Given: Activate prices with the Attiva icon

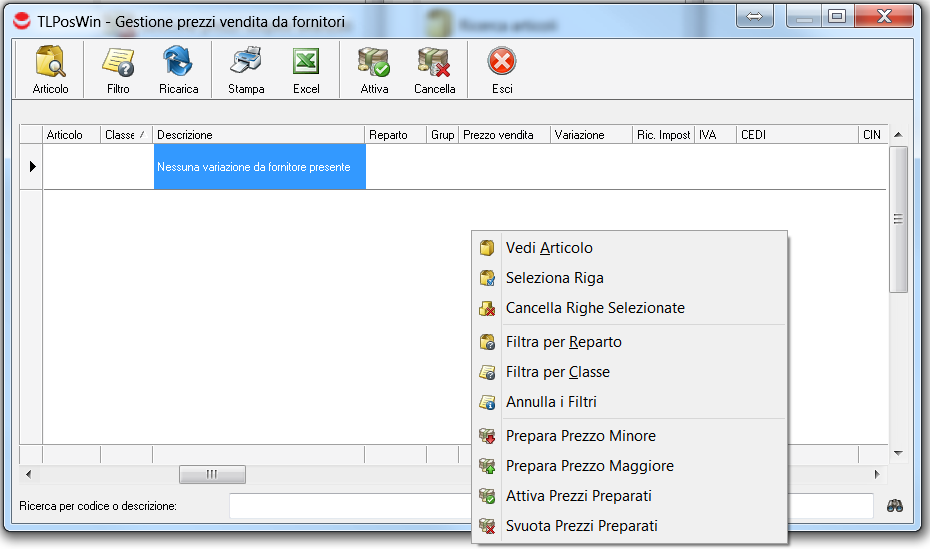Looking at the screenshot, I should (x=374, y=62).
